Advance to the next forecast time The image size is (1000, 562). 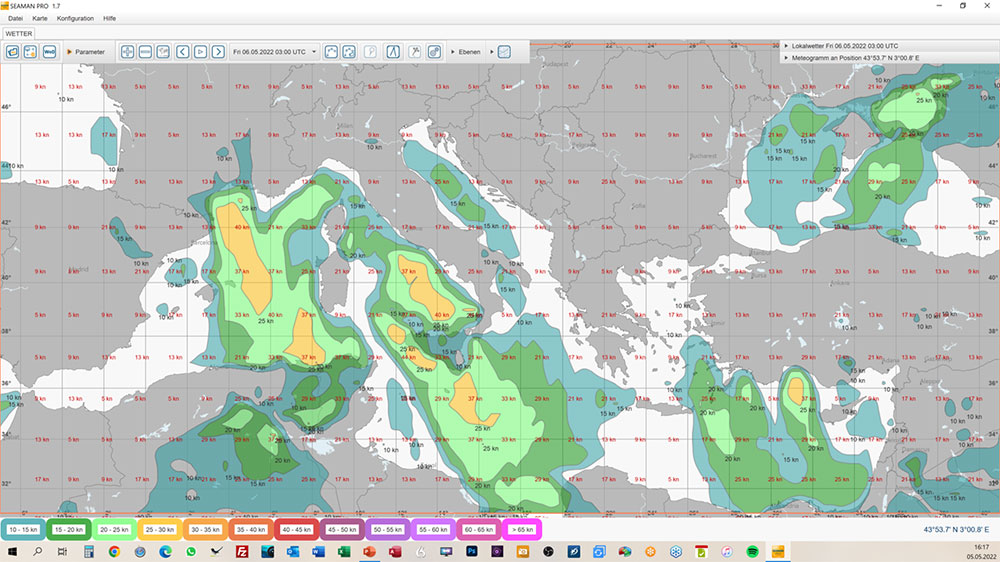pyautogui.click(x=218, y=51)
